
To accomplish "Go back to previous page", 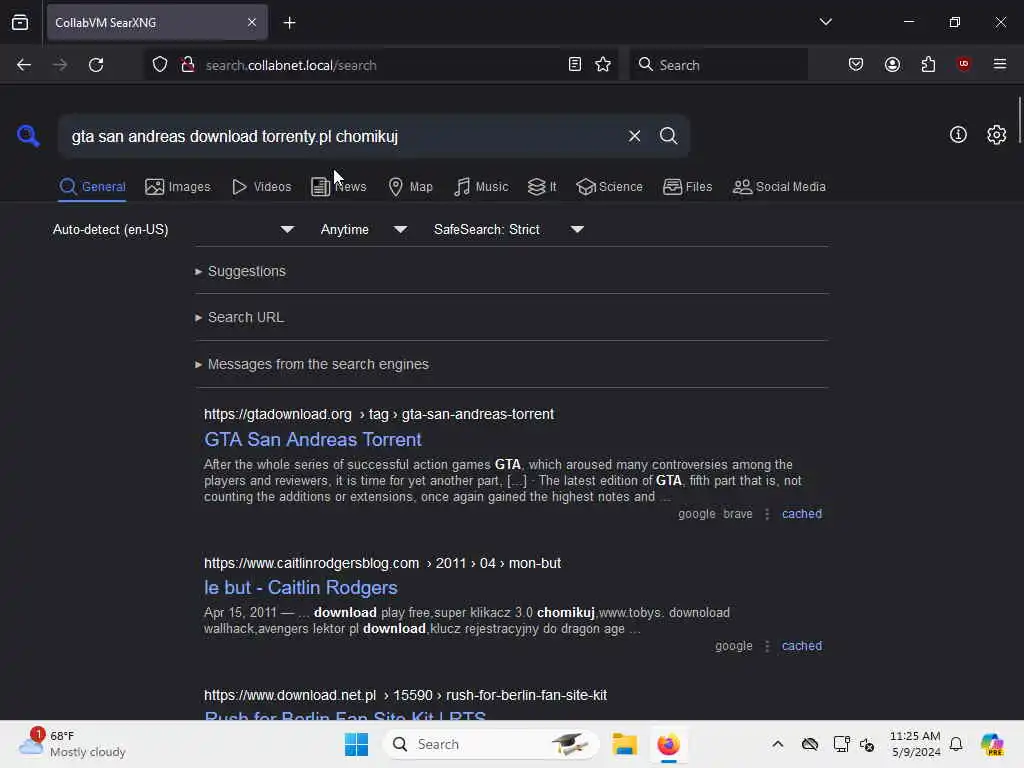I will click(24, 65).
